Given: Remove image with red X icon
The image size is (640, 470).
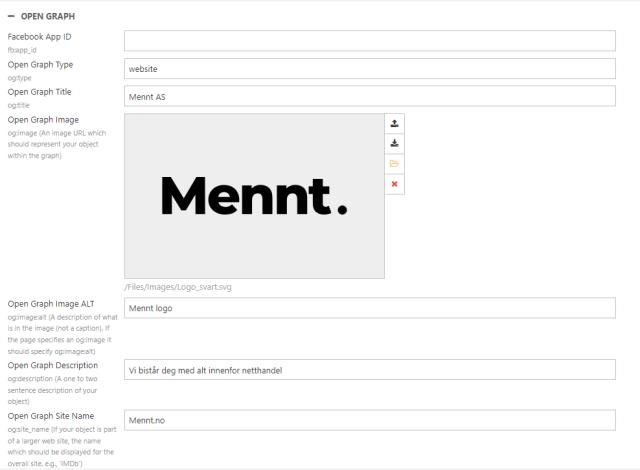Looking at the screenshot, I should point(394,184).
